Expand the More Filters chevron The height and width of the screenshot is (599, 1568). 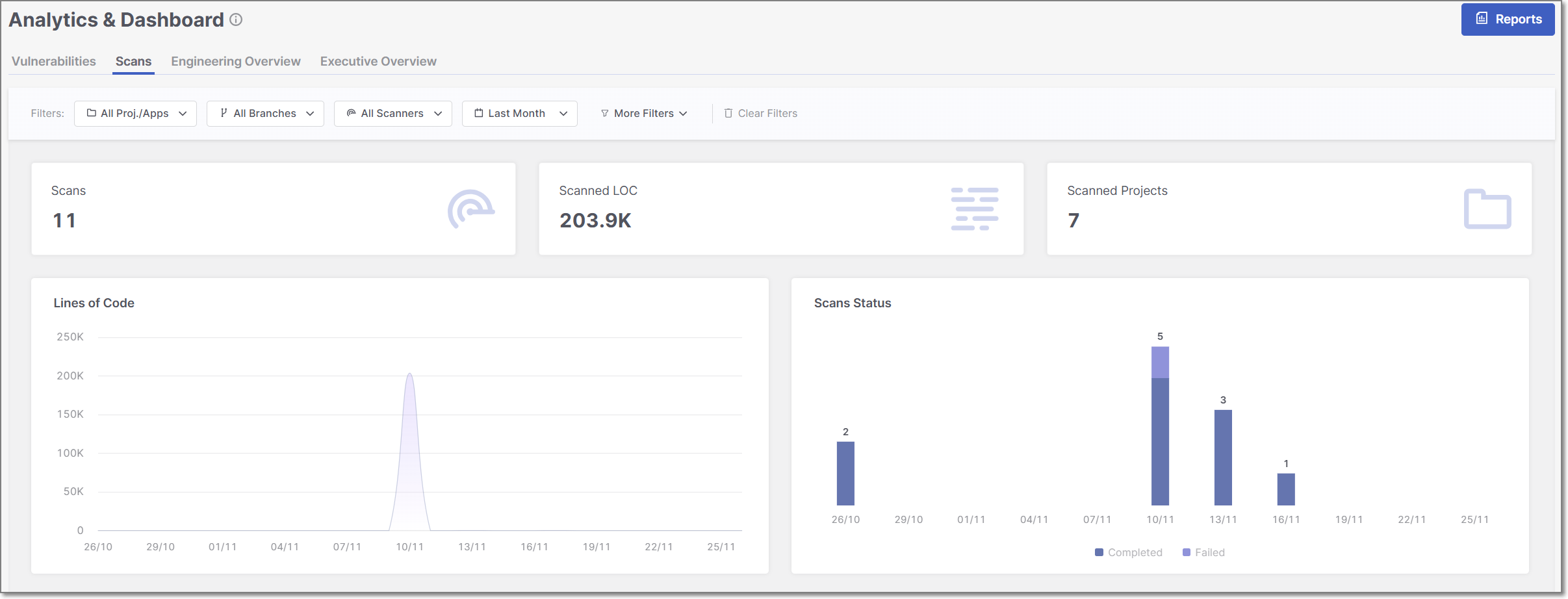(683, 114)
